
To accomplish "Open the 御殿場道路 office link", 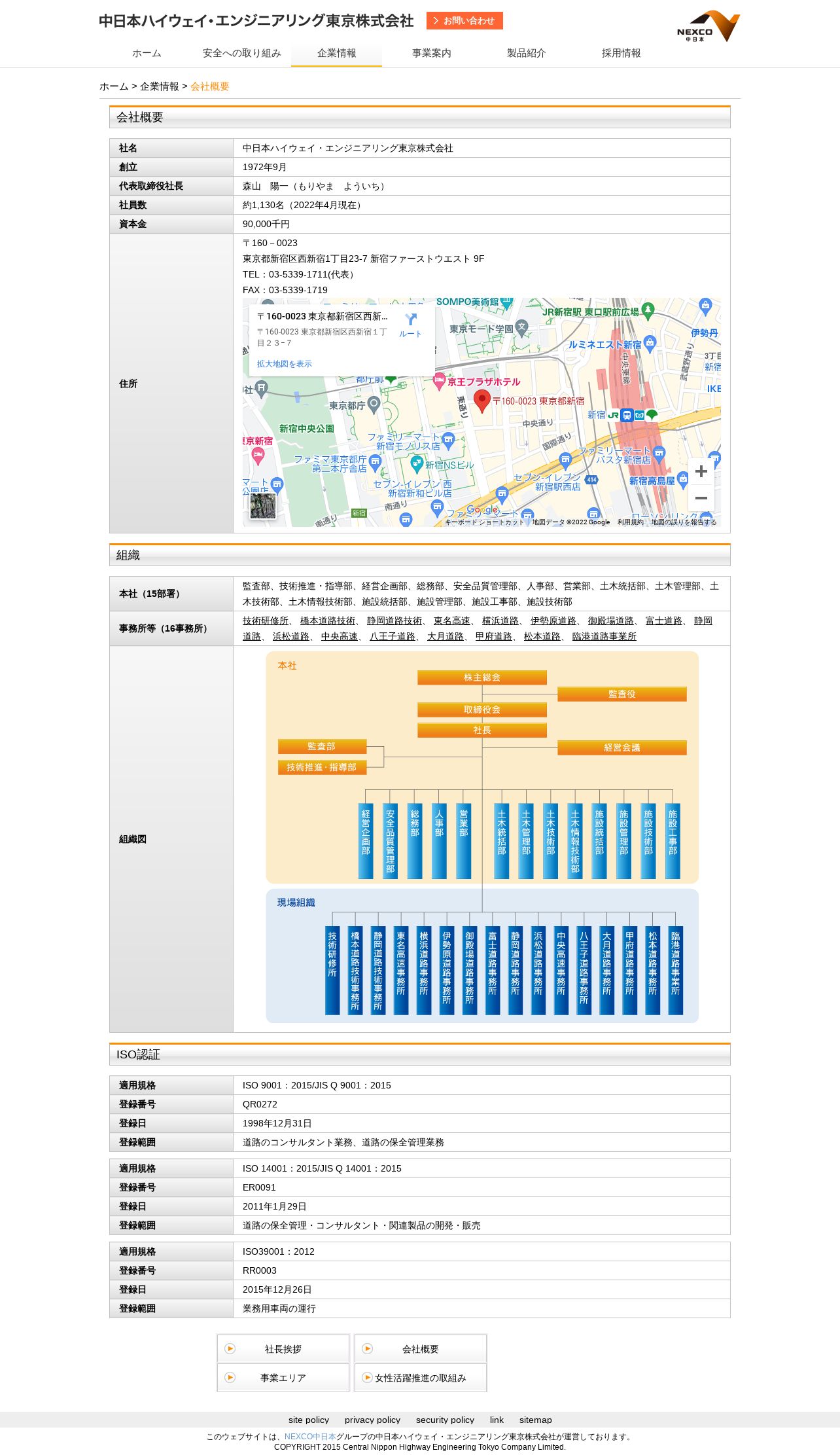I will pyautogui.click(x=611, y=620).
